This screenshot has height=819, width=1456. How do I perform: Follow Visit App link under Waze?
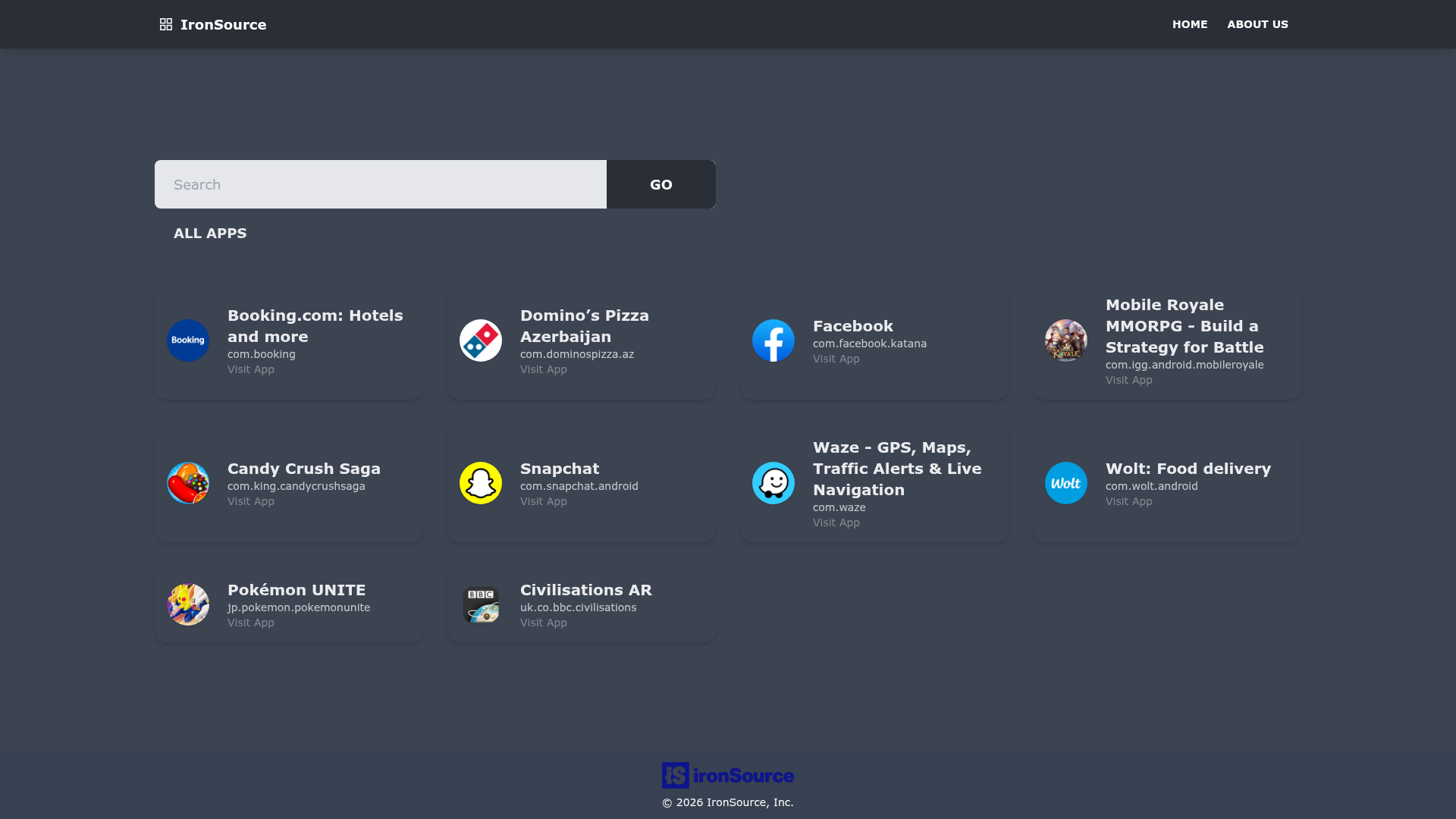(x=836, y=522)
